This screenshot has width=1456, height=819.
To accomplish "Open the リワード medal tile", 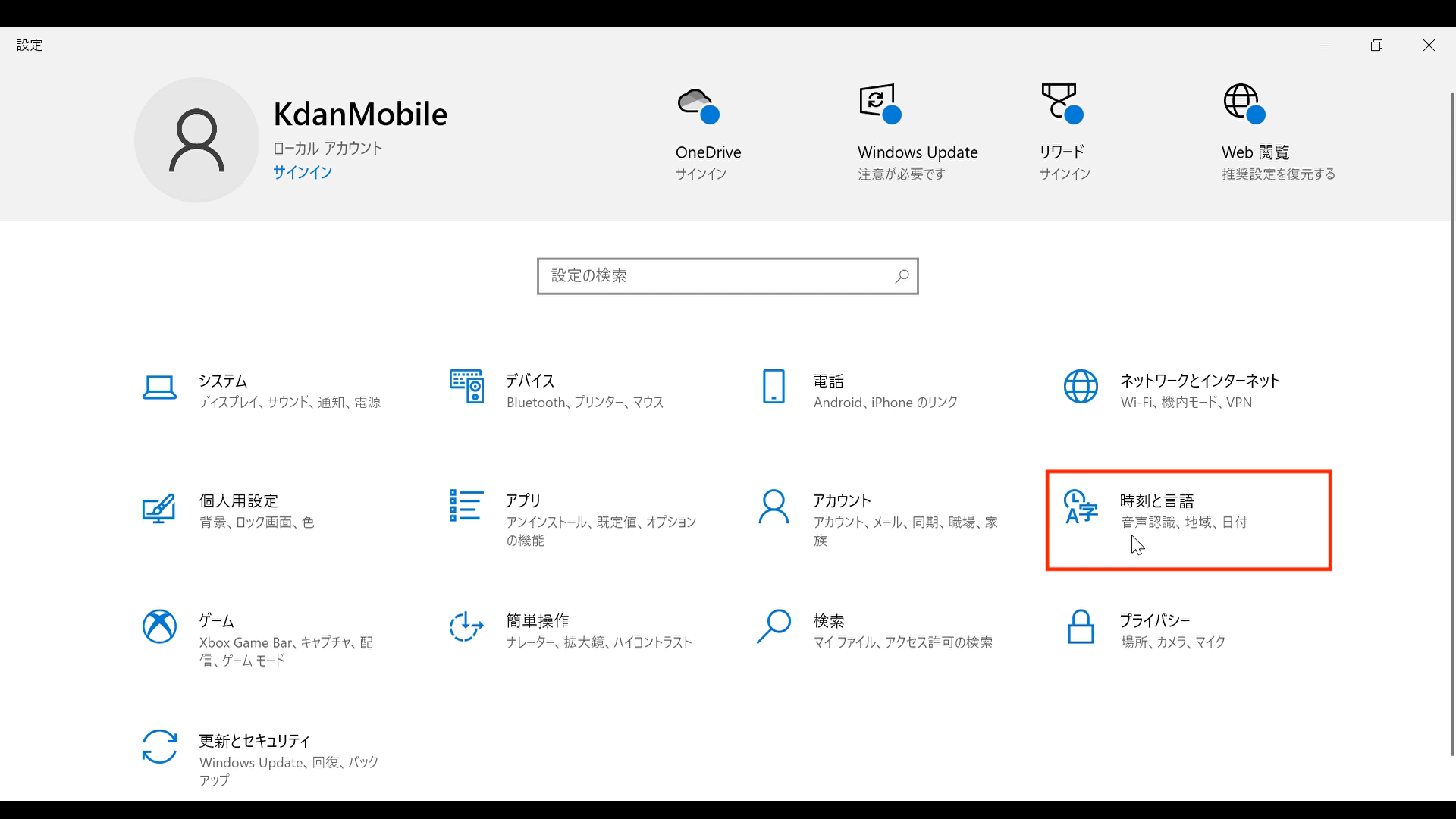I will coord(1061,105).
